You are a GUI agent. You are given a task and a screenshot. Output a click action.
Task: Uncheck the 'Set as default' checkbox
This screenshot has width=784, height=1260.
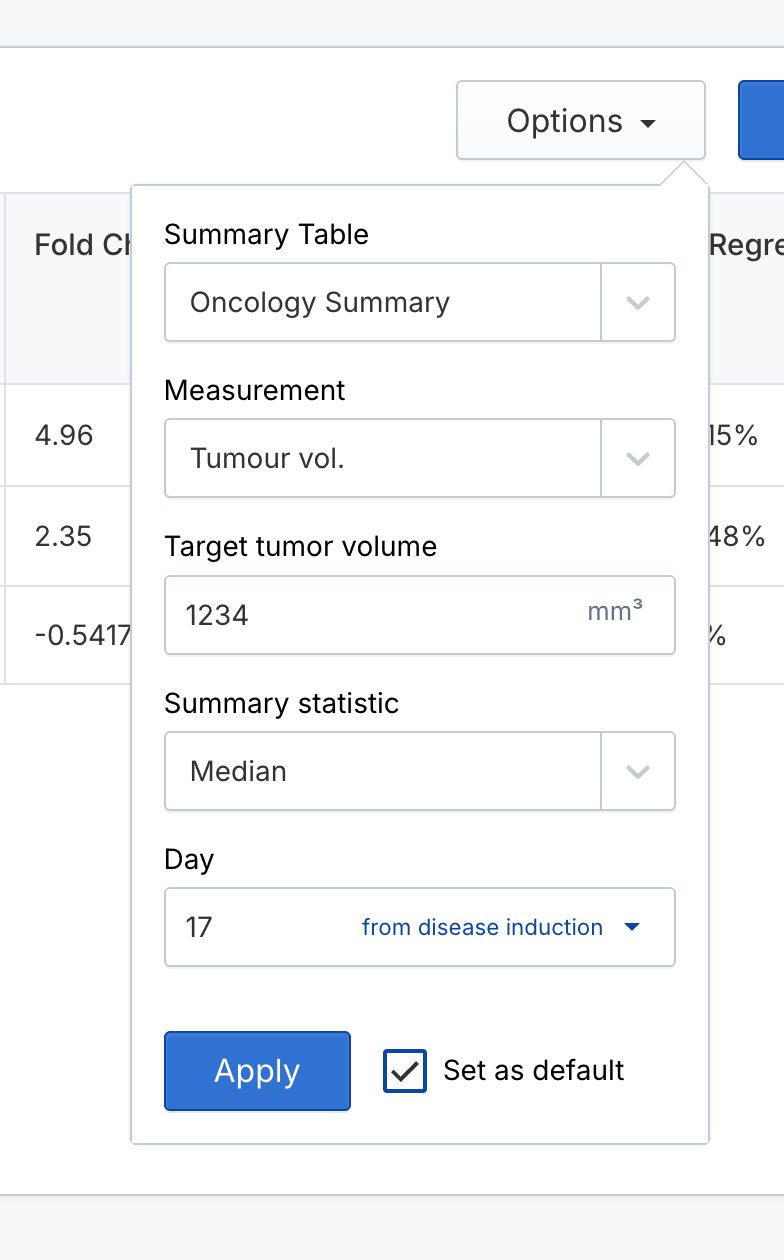point(405,1071)
